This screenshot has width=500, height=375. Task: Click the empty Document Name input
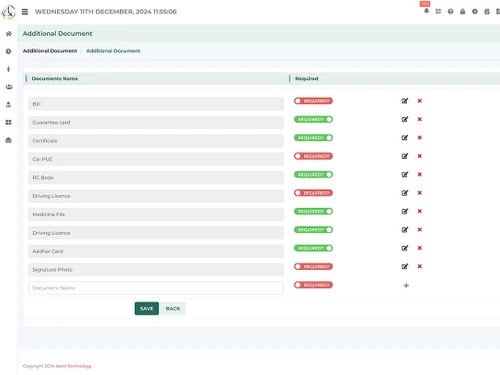[156, 288]
